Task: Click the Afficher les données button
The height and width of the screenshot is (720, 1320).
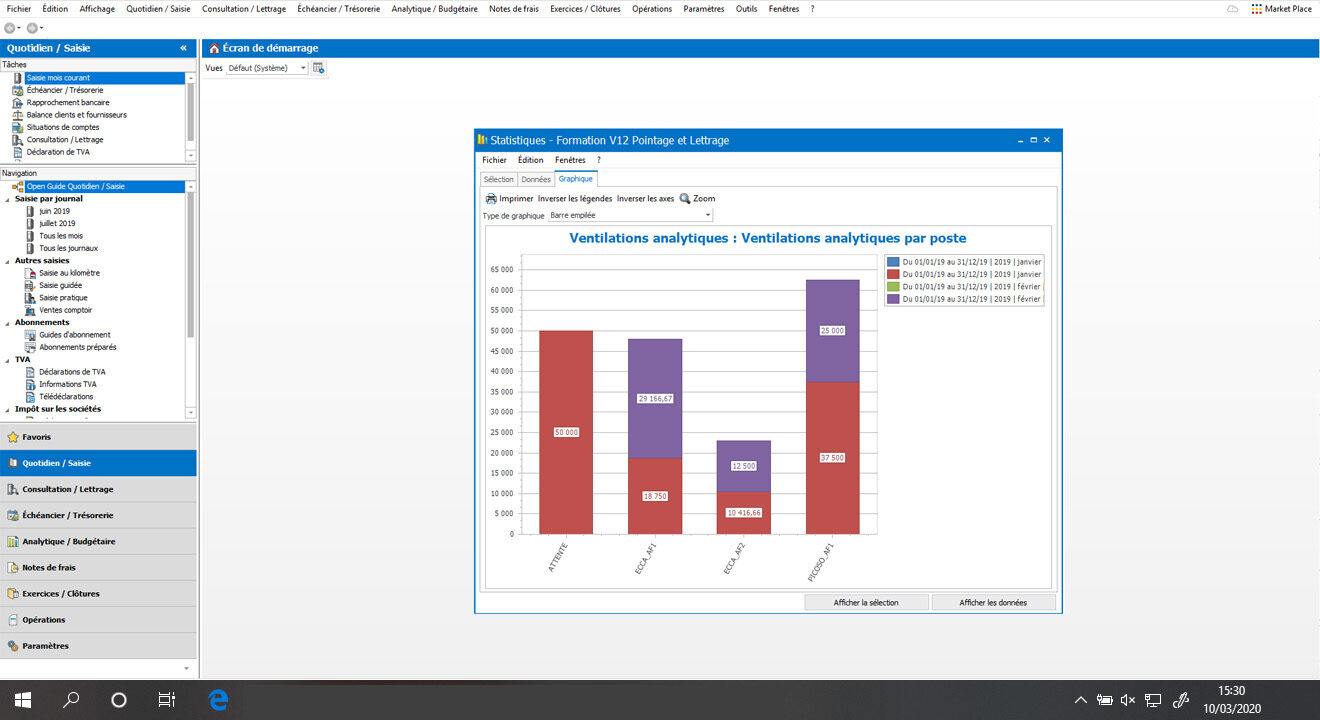Action: click(993, 602)
